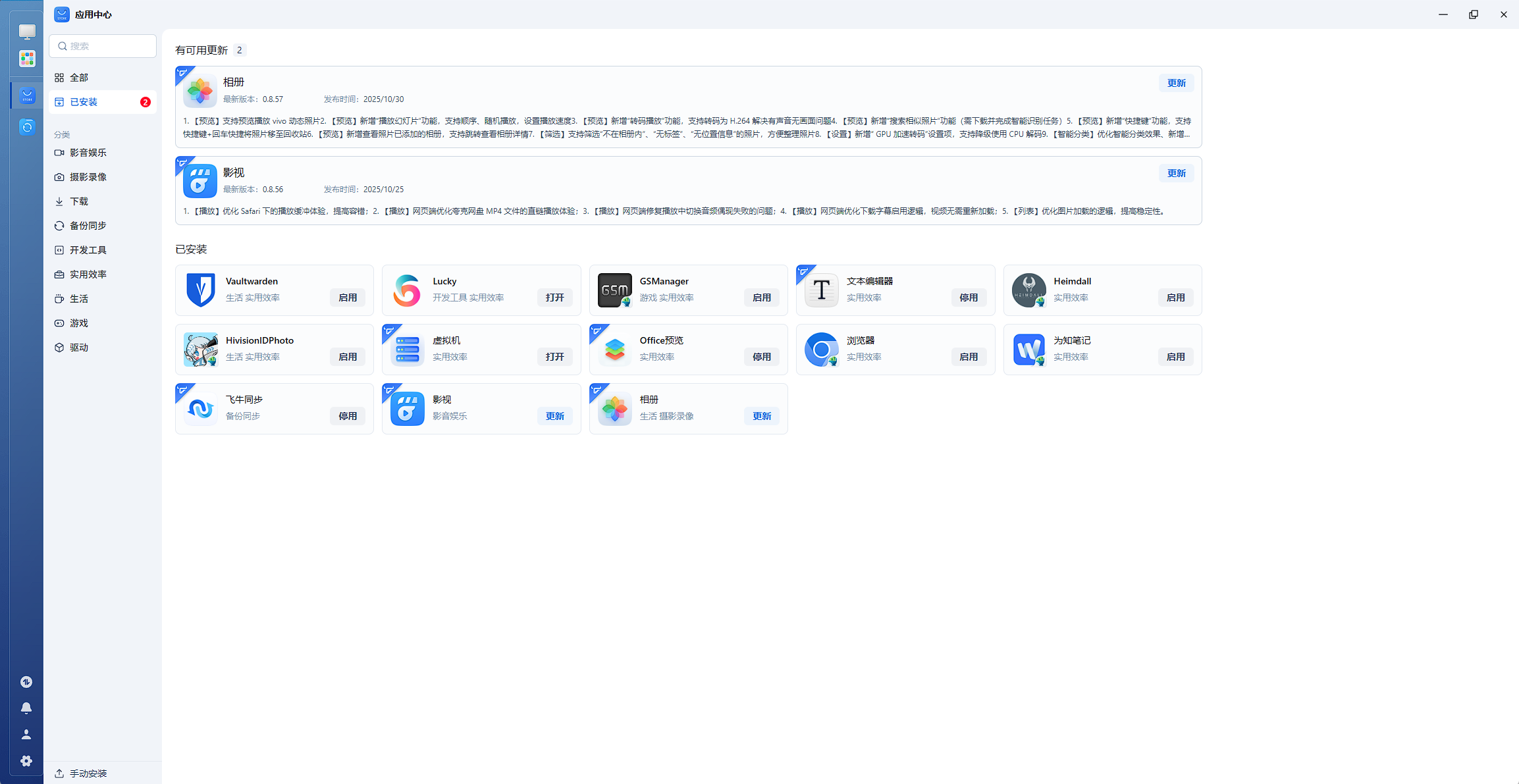Screen dimensions: 1519x784
Task: Click the 为知笔记 W app icon
Action: pos(1028,350)
